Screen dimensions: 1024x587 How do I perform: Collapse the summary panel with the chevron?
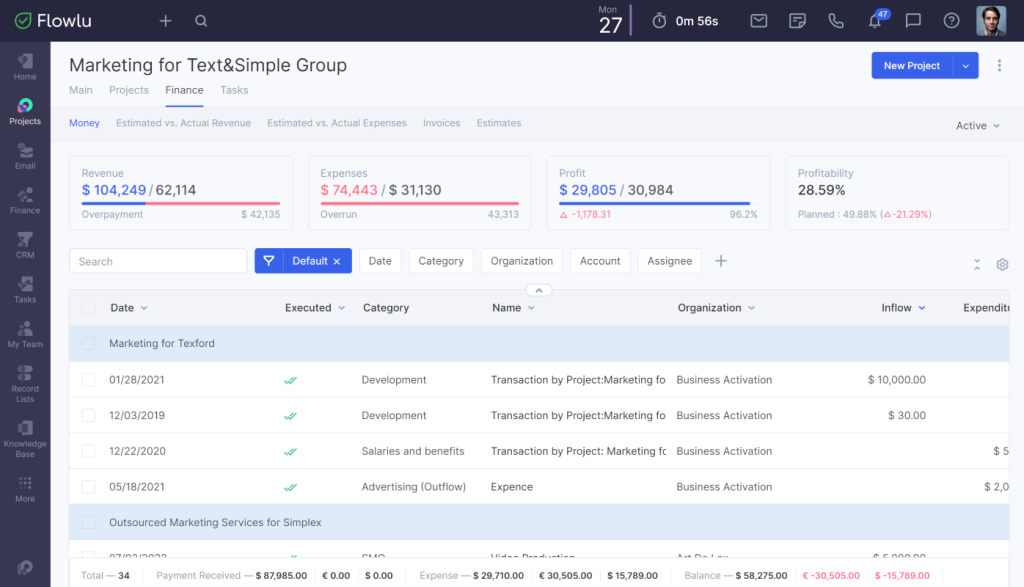coord(539,291)
